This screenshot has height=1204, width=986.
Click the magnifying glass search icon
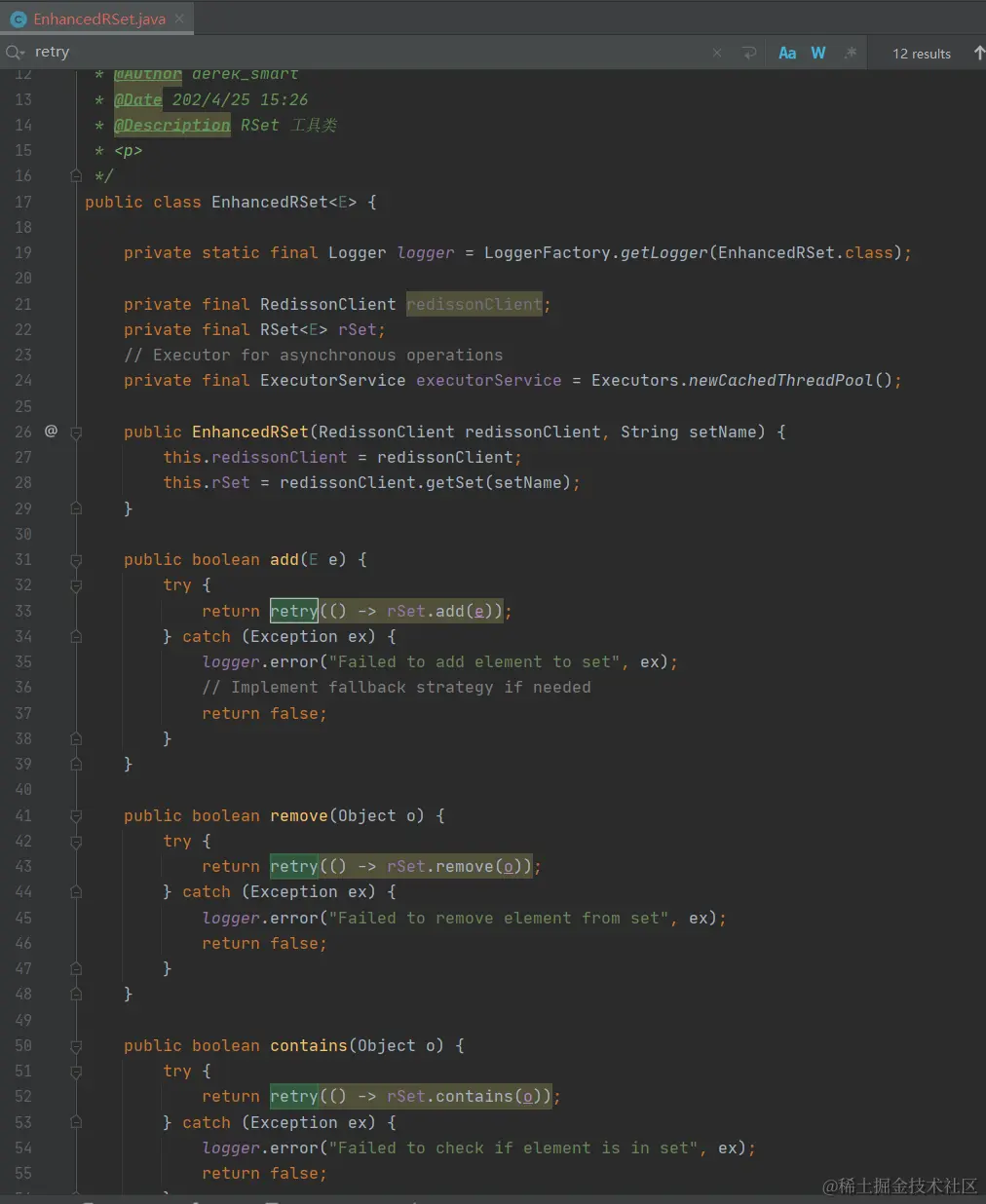pos(12,52)
